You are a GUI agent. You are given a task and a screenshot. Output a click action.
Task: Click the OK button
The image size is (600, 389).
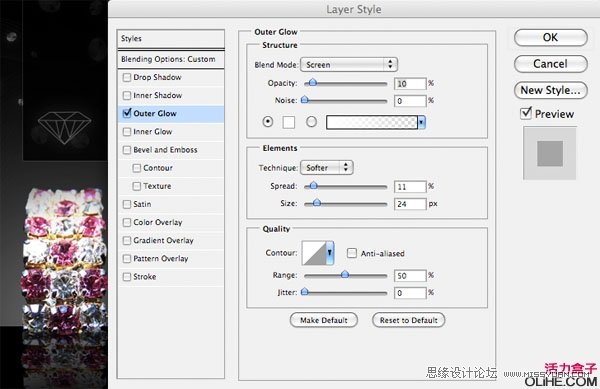[x=551, y=37]
